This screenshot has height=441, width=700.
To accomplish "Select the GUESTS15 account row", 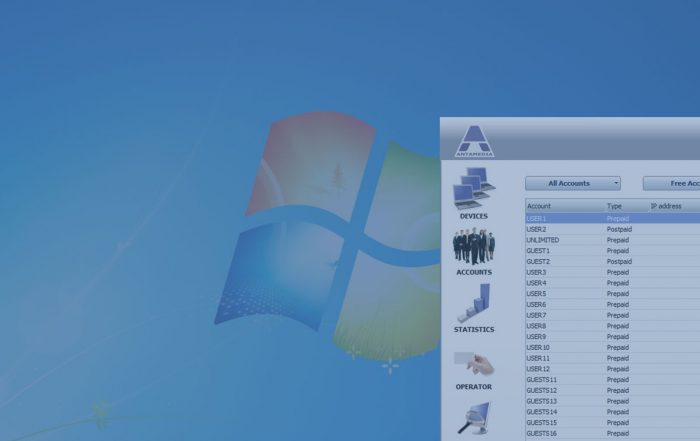I will pyautogui.click(x=612, y=423).
